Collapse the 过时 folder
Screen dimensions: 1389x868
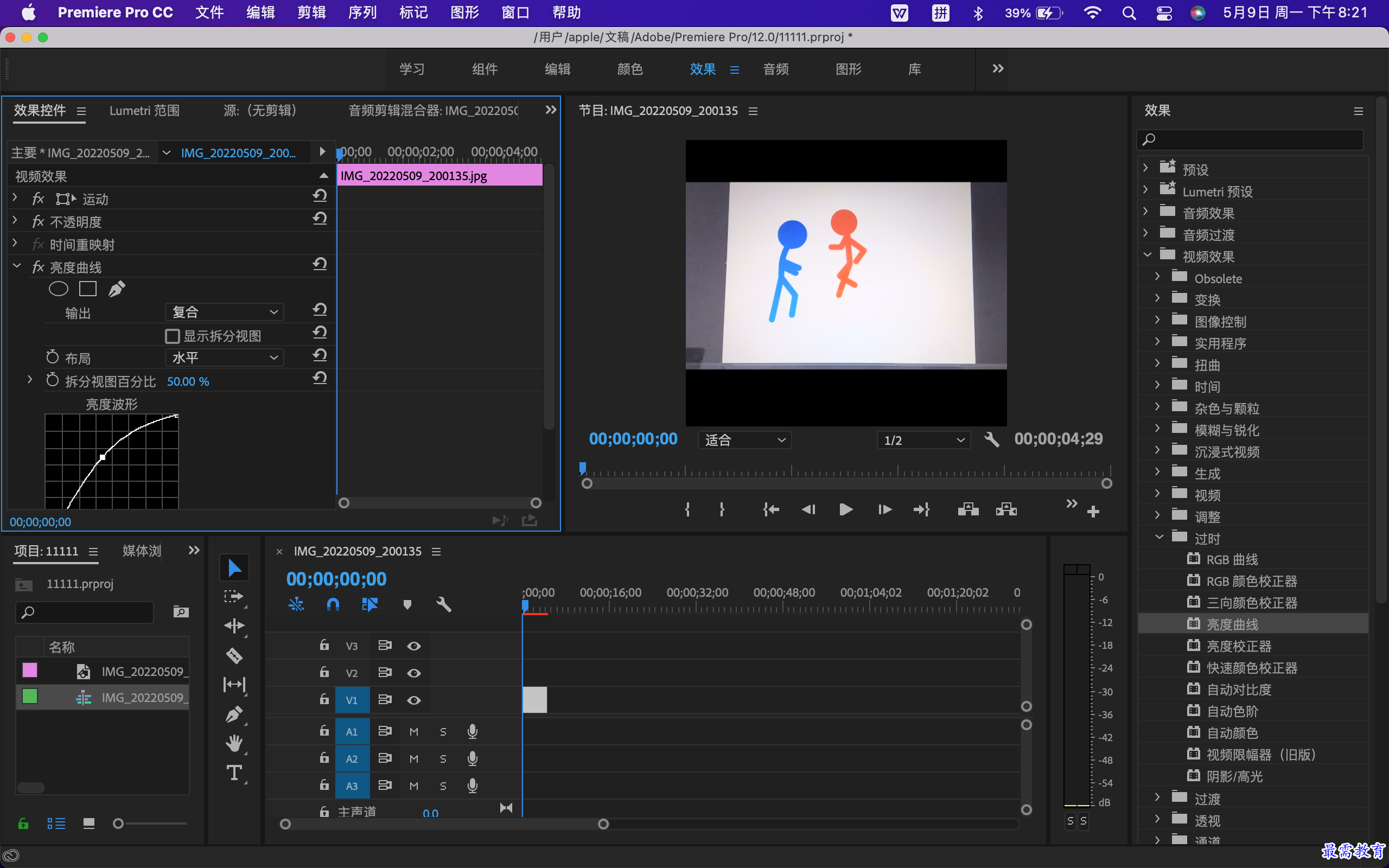(x=1159, y=537)
